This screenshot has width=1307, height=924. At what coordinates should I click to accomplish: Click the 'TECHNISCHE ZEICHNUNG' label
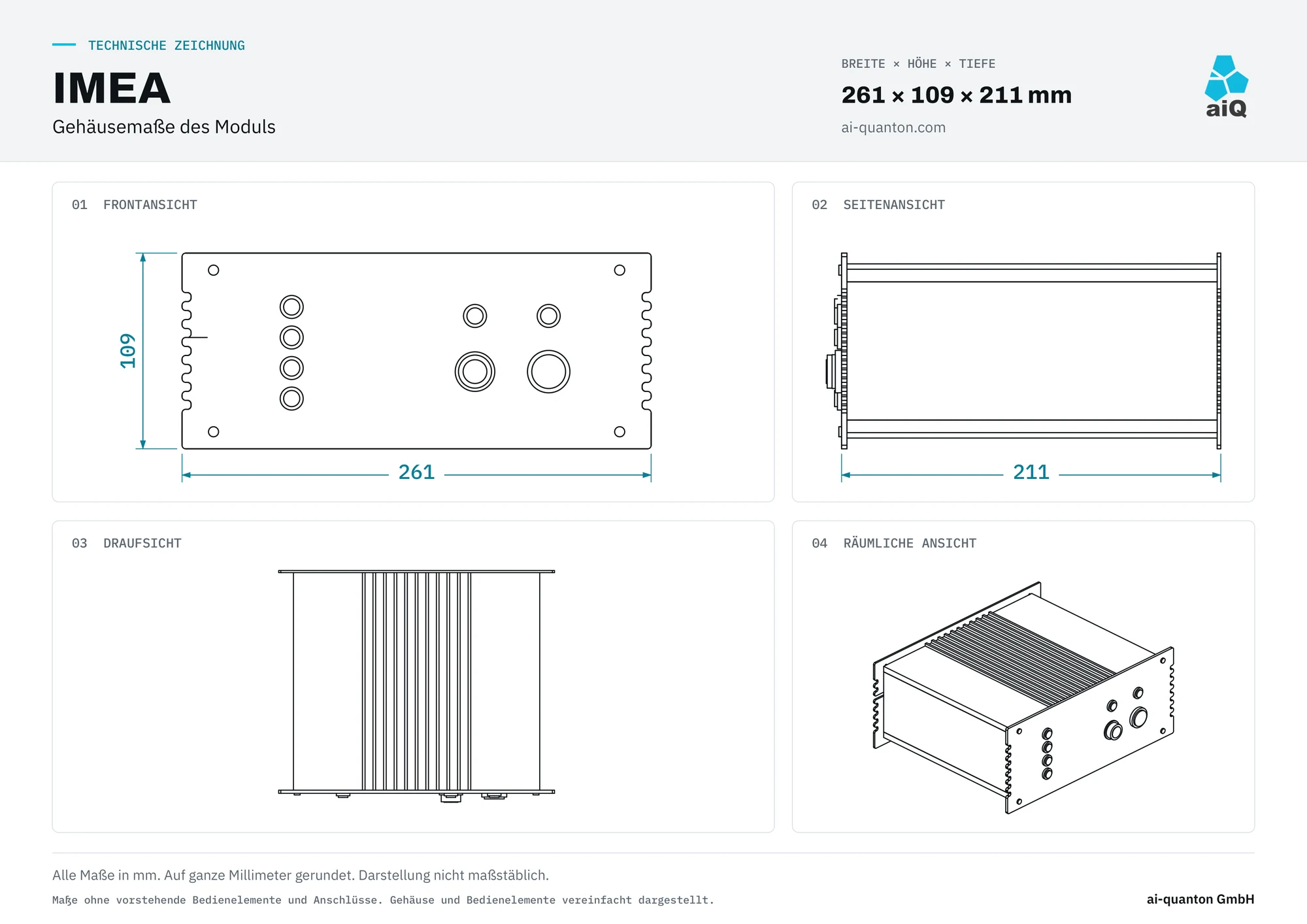(x=167, y=46)
